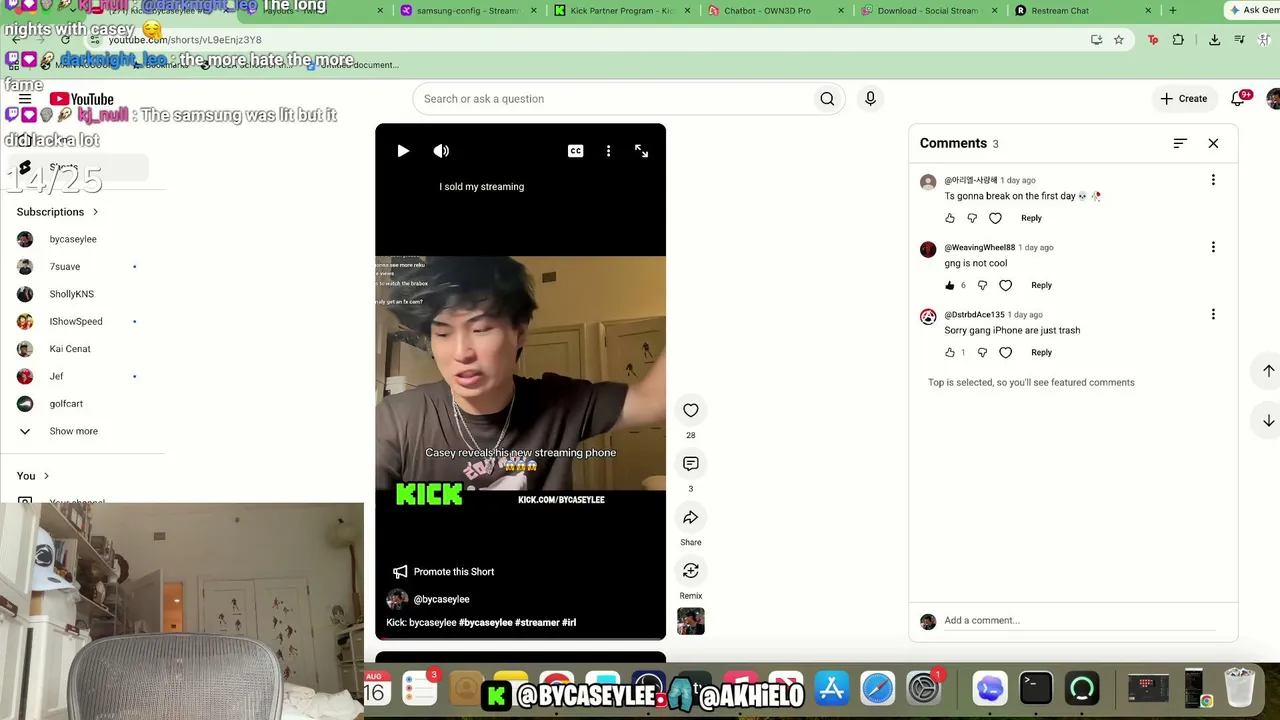Open browser downloads icon

(x=1214, y=40)
